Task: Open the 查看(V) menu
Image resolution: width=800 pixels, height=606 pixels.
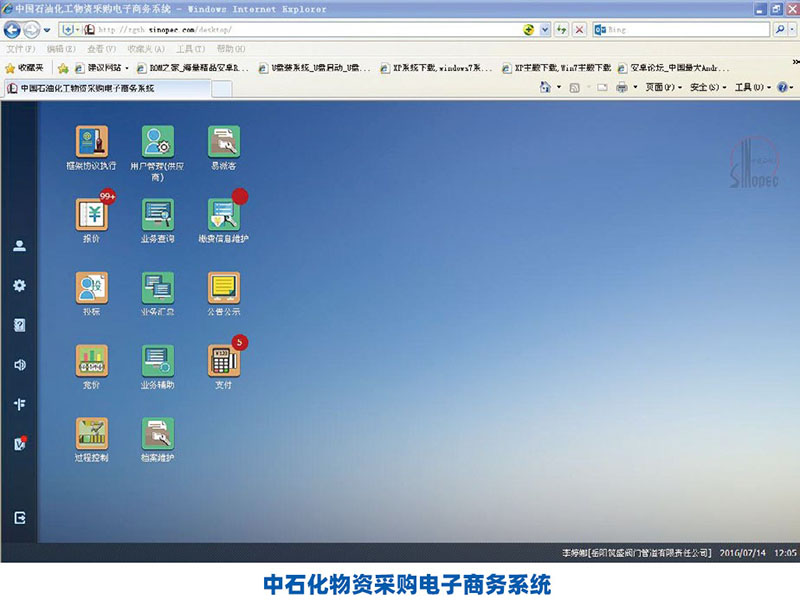Action: (95, 49)
